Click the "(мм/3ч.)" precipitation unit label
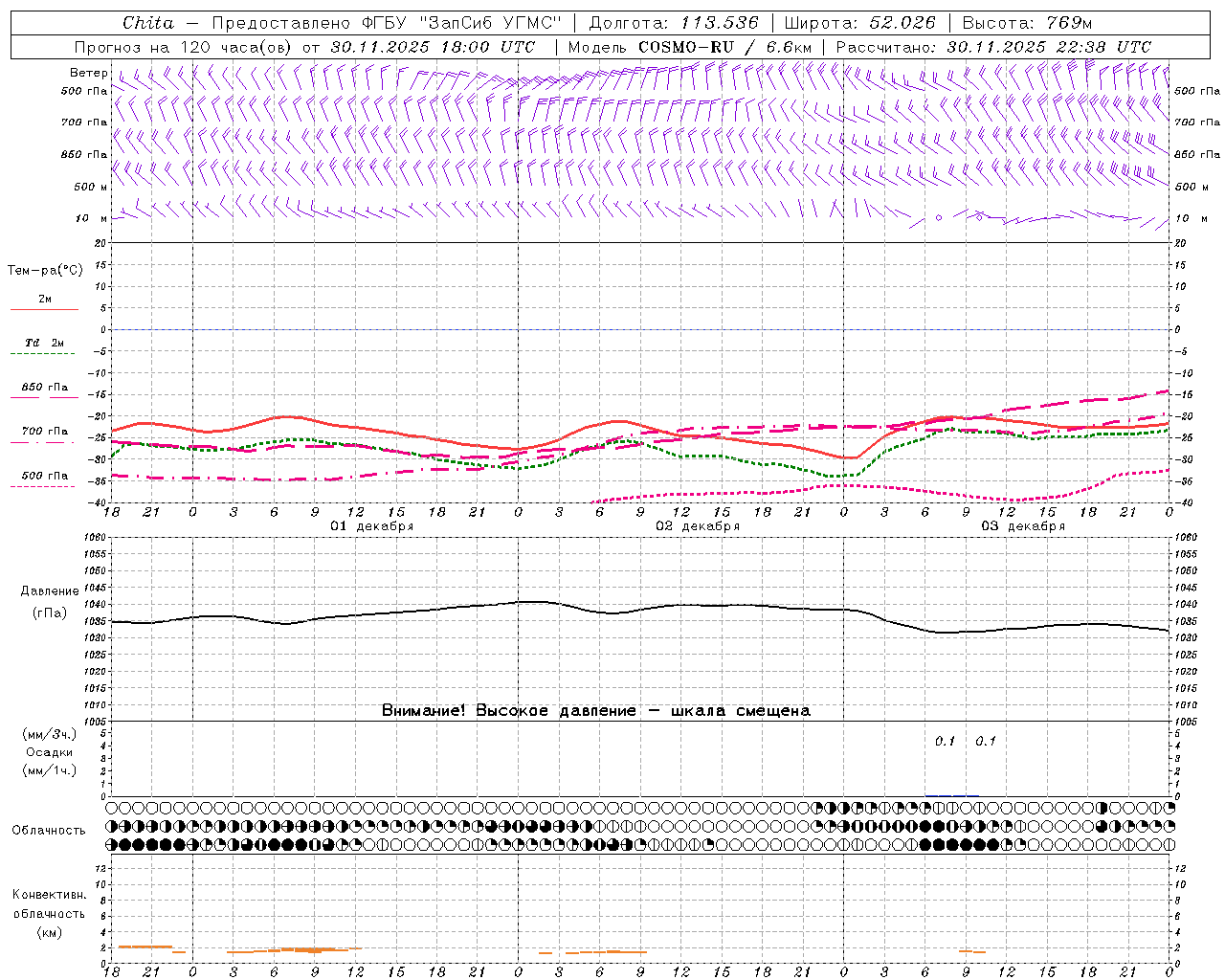The image size is (1225, 980). click(49, 734)
